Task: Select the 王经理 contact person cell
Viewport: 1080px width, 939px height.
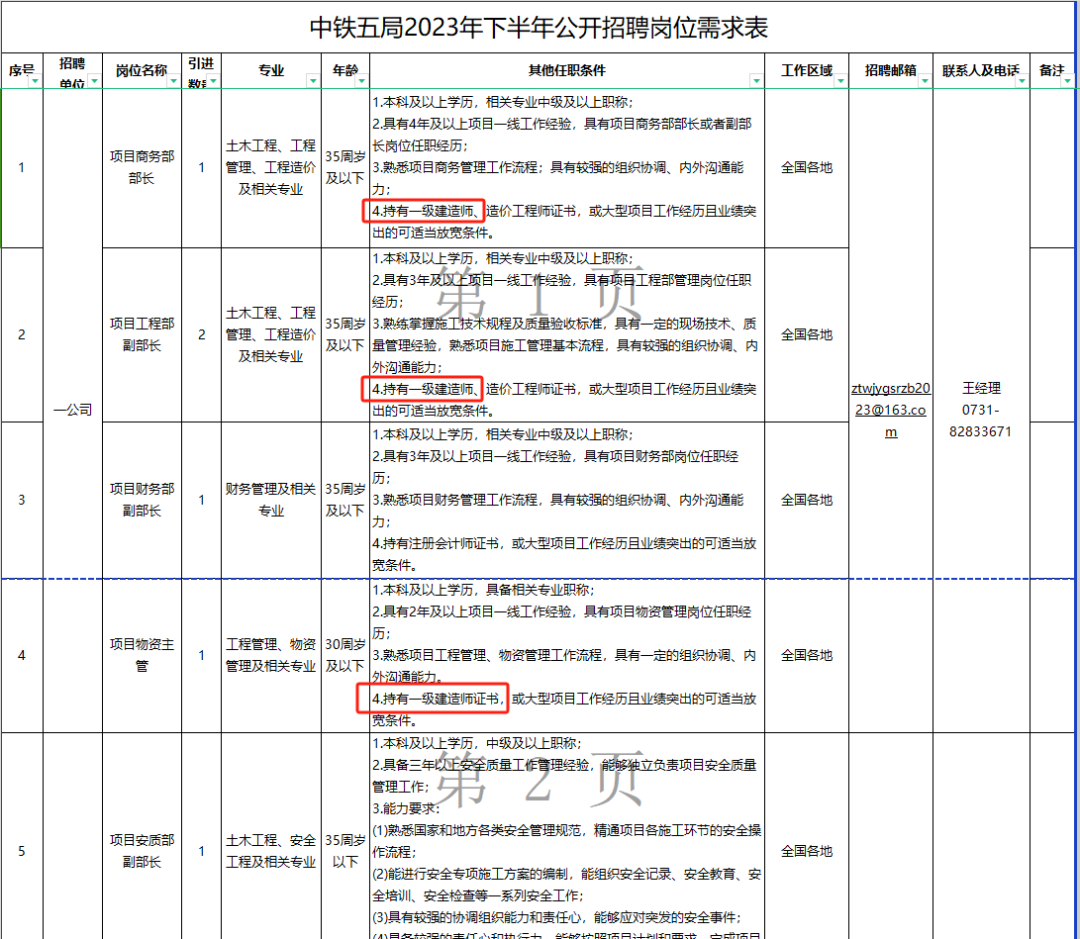Action: pos(980,388)
